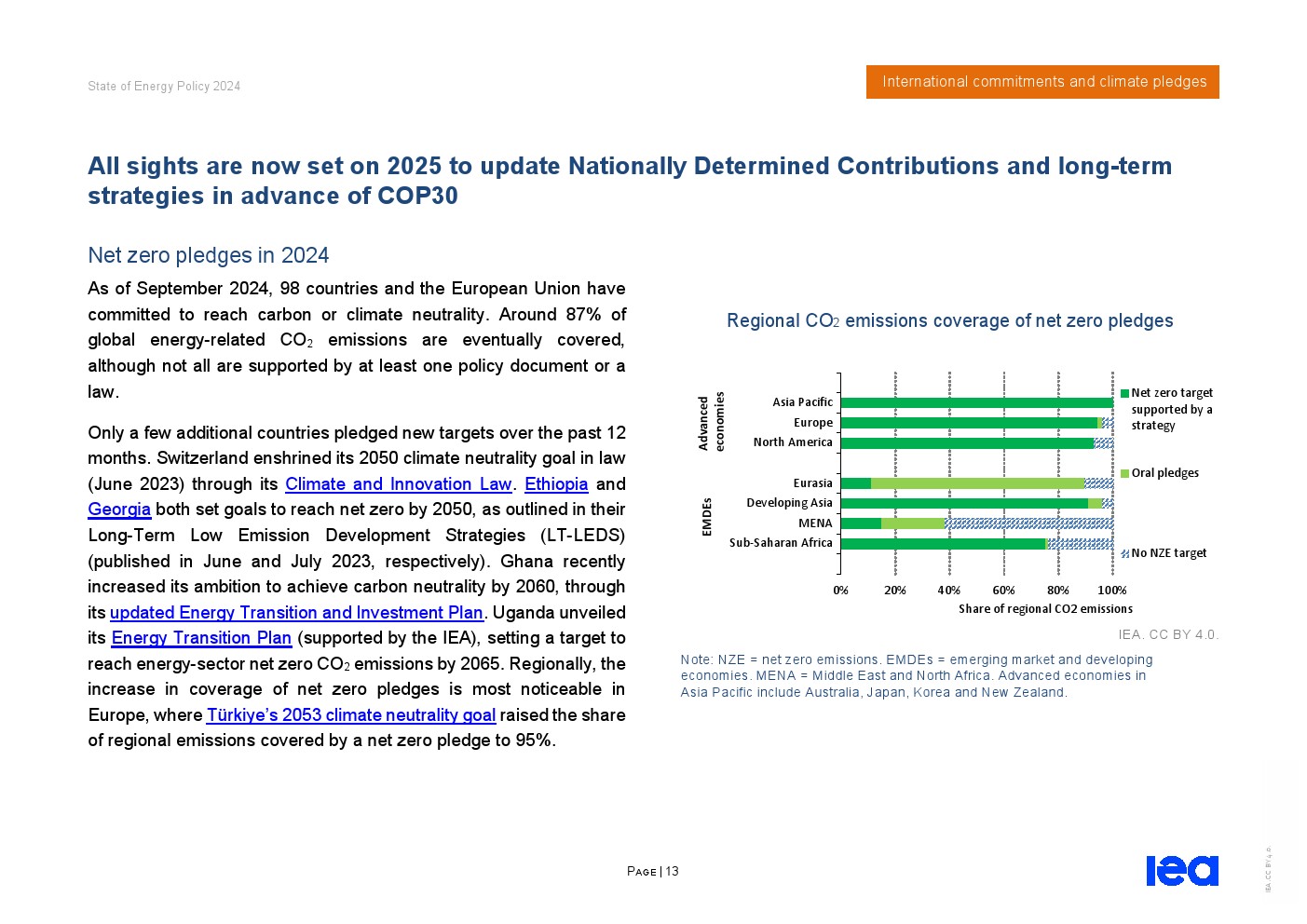
Task: Click the Page 13 number in footer
Action: pyautogui.click(x=653, y=872)
